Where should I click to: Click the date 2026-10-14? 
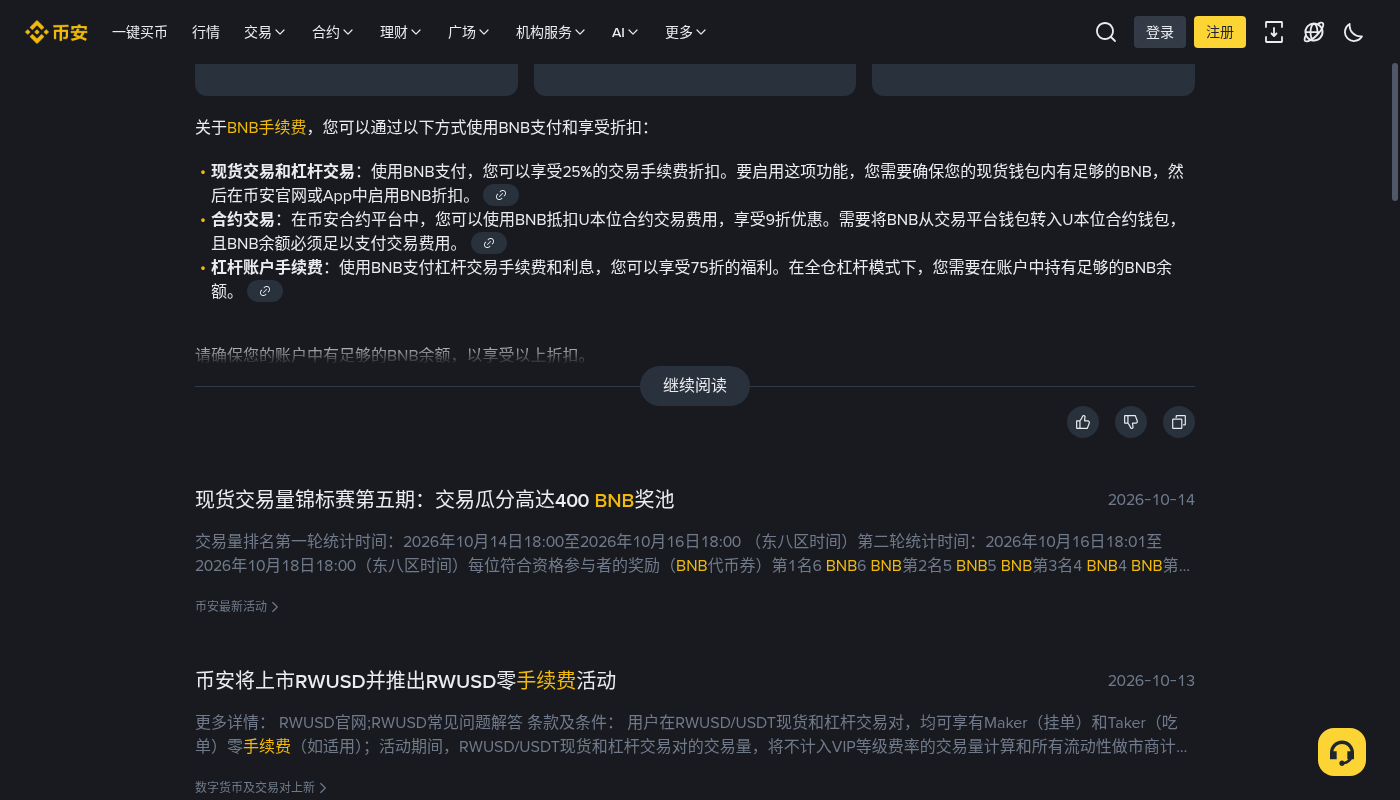pyautogui.click(x=1151, y=500)
